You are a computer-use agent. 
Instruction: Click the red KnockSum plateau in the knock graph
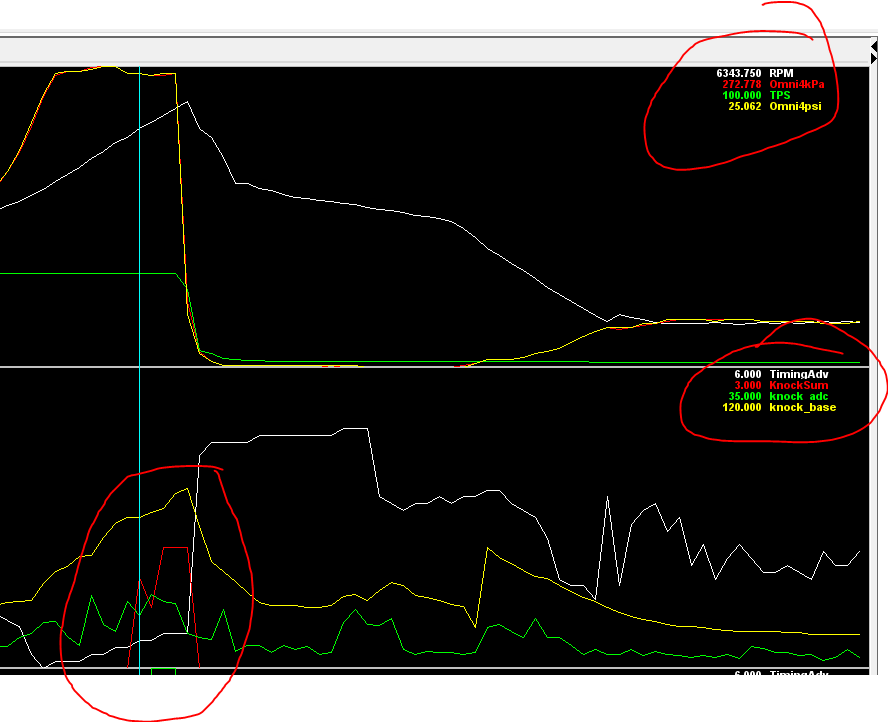tap(175, 548)
